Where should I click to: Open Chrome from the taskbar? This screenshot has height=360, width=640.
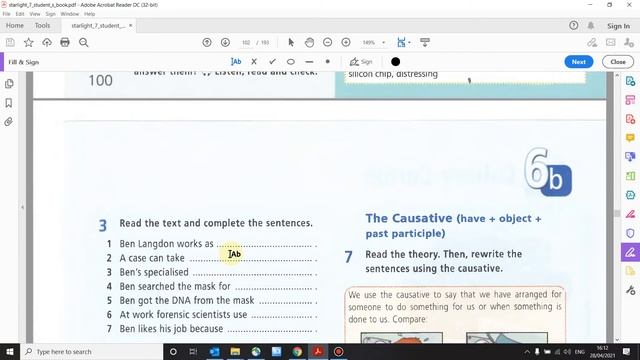tap(297, 351)
